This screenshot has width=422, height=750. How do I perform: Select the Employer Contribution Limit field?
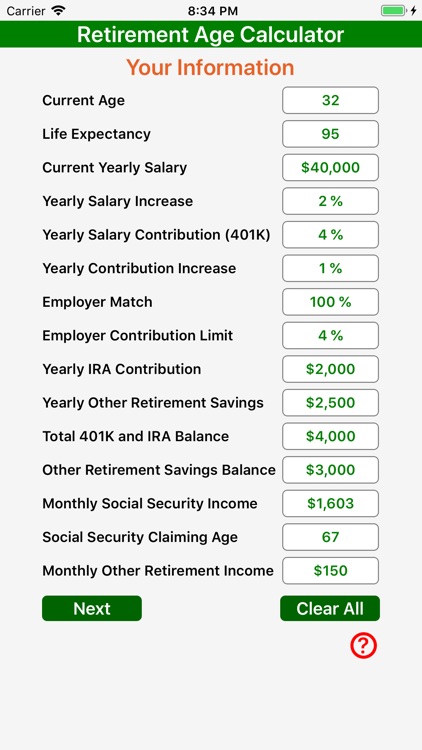tap(331, 336)
